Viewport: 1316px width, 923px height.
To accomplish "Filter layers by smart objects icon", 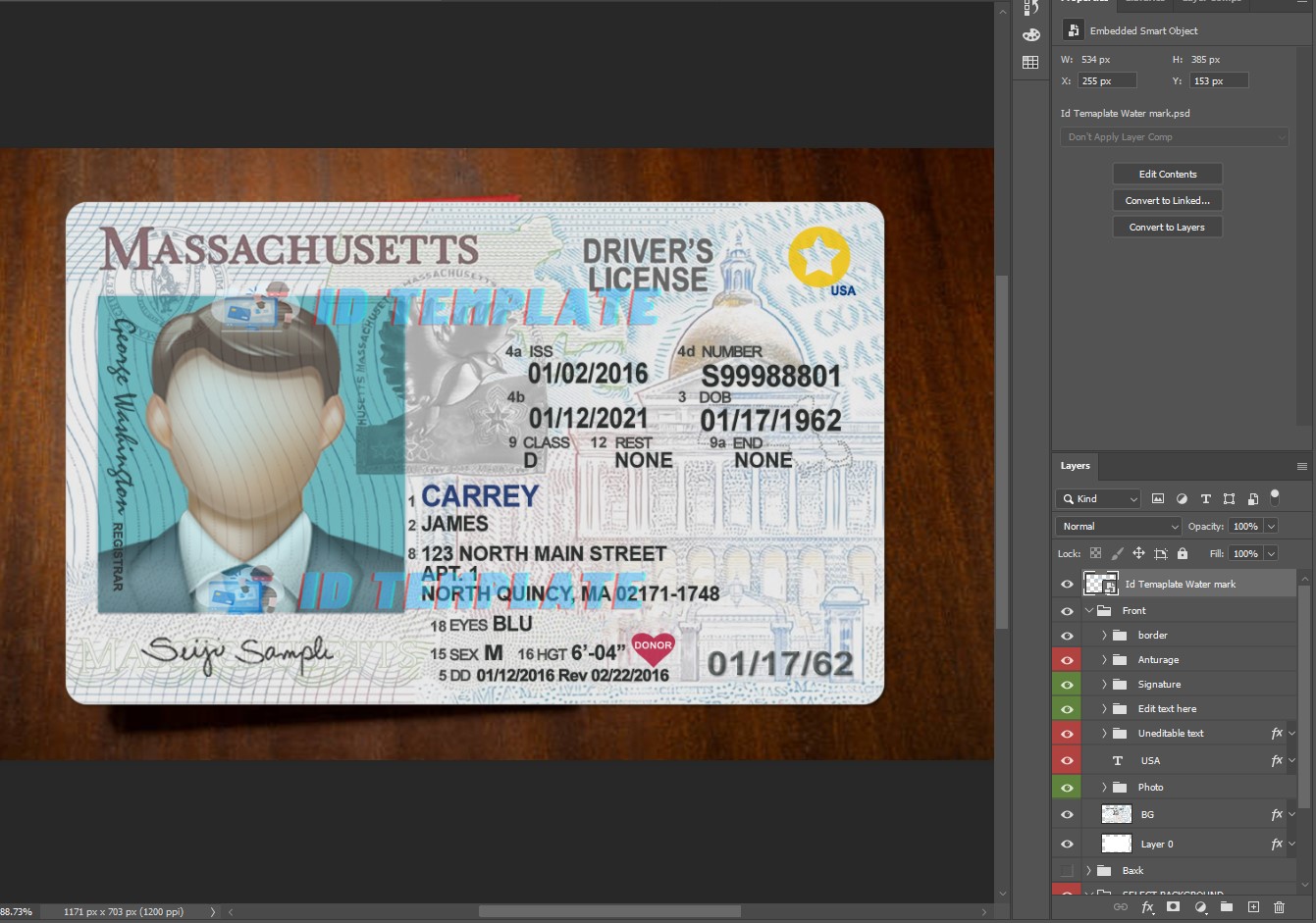I will click(1252, 499).
